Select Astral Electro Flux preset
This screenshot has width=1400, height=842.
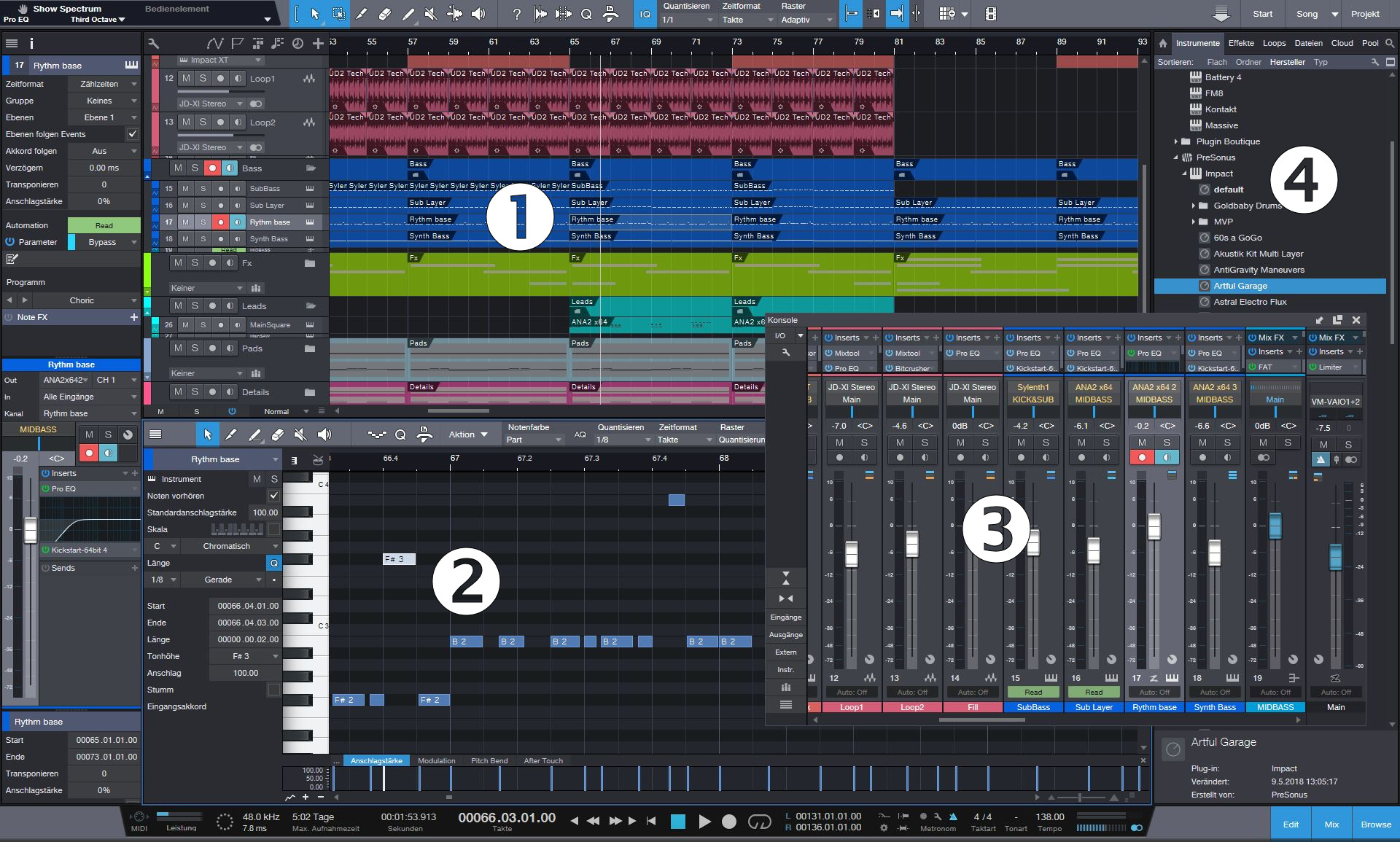(1250, 302)
